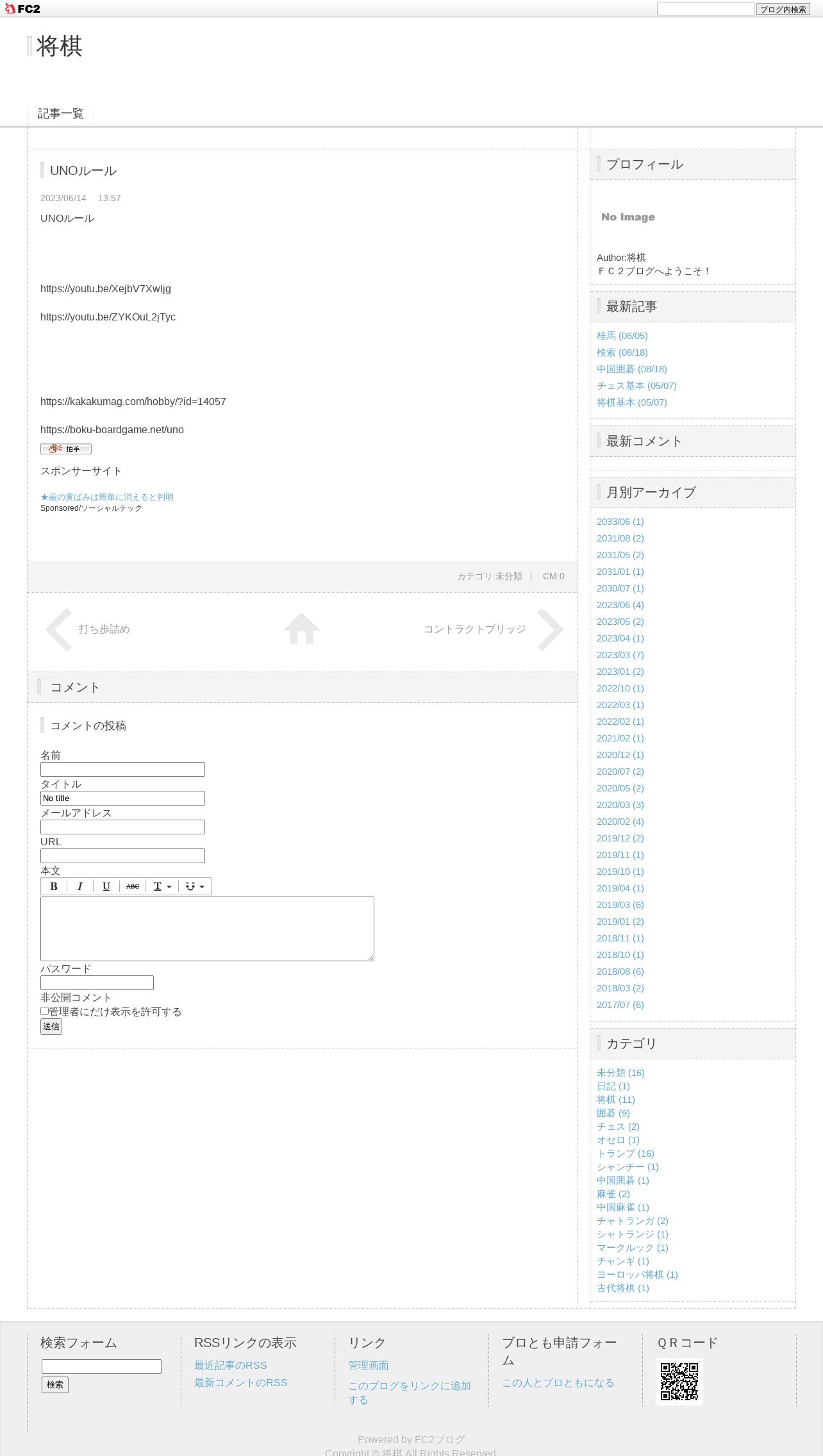Open 最新コメントのRSS link
Viewport: 823px width, 1456px height.
241,1383
